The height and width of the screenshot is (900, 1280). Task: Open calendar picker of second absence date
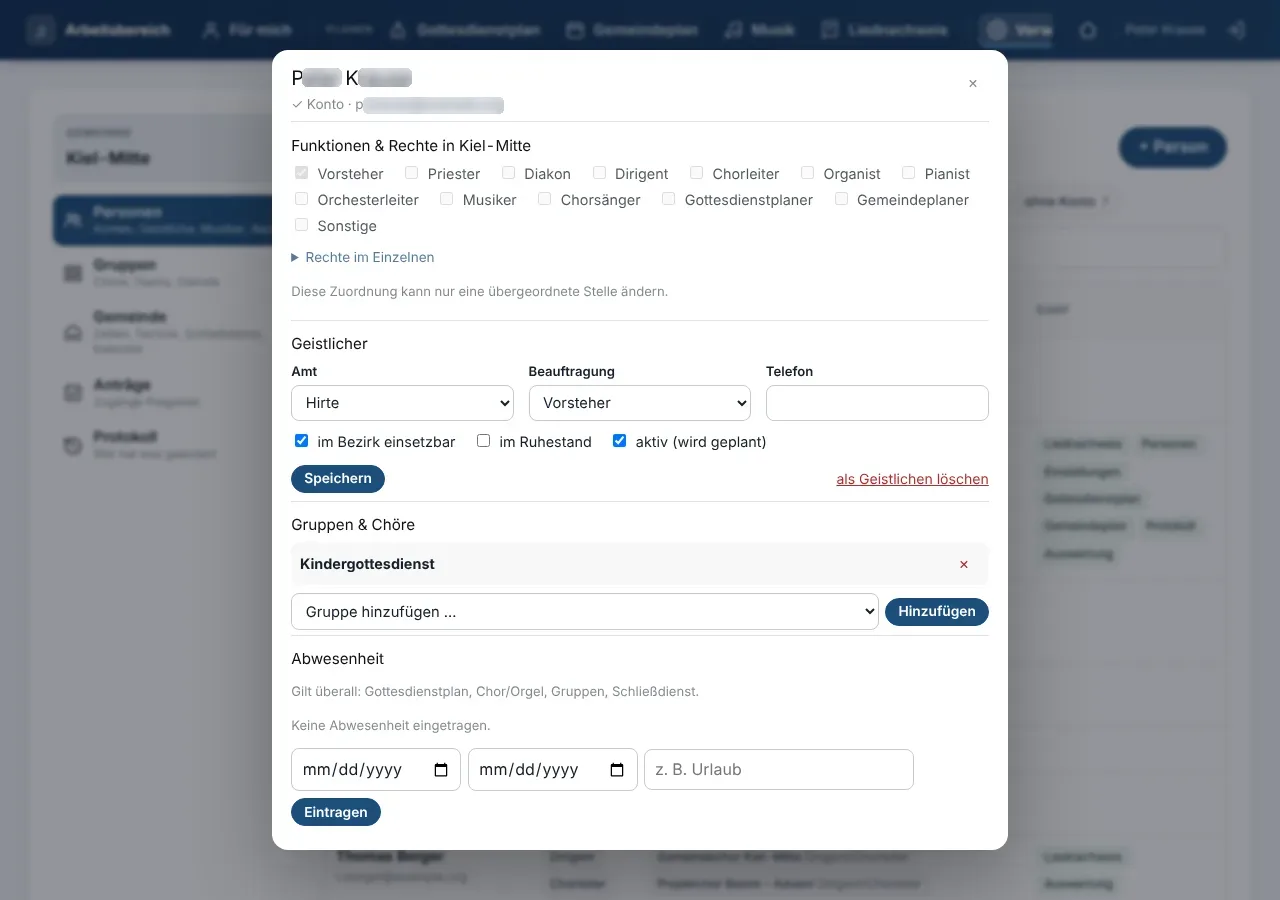point(617,770)
